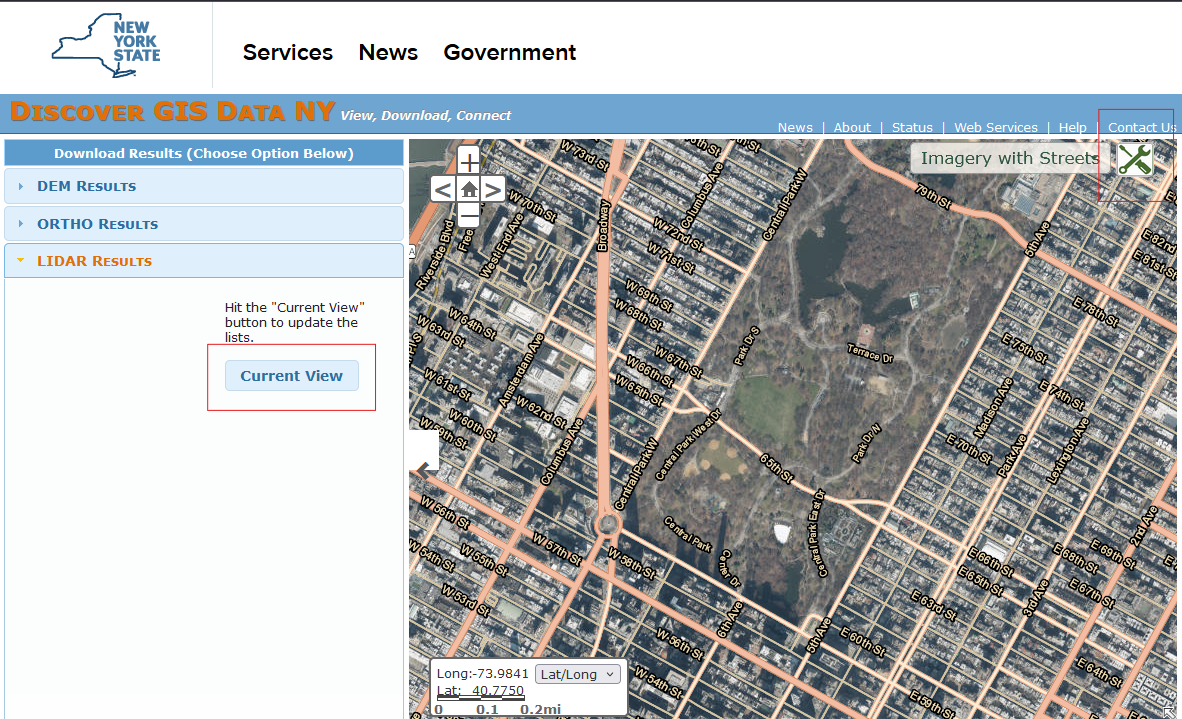
Task: Go to previous map extent arrow
Action: pyautogui.click(x=443, y=189)
